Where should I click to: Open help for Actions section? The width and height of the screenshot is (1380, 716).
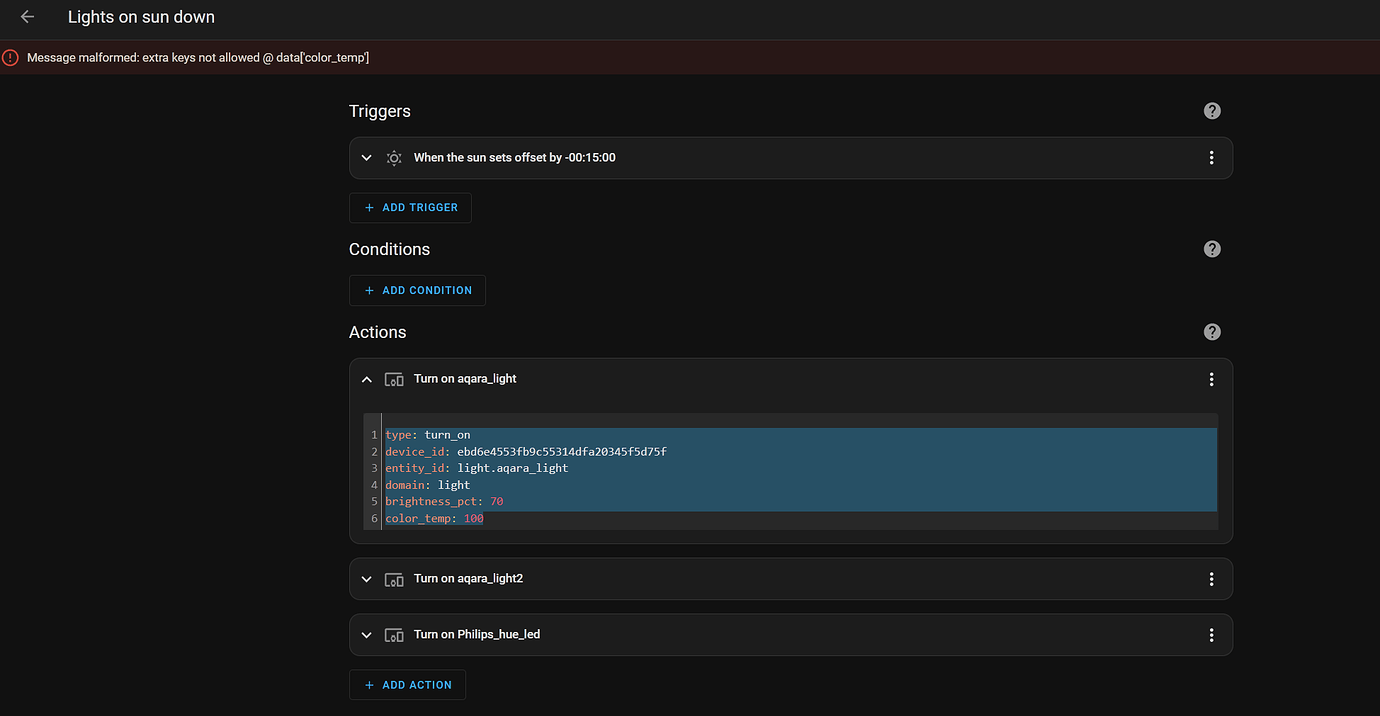coord(1212,332)
